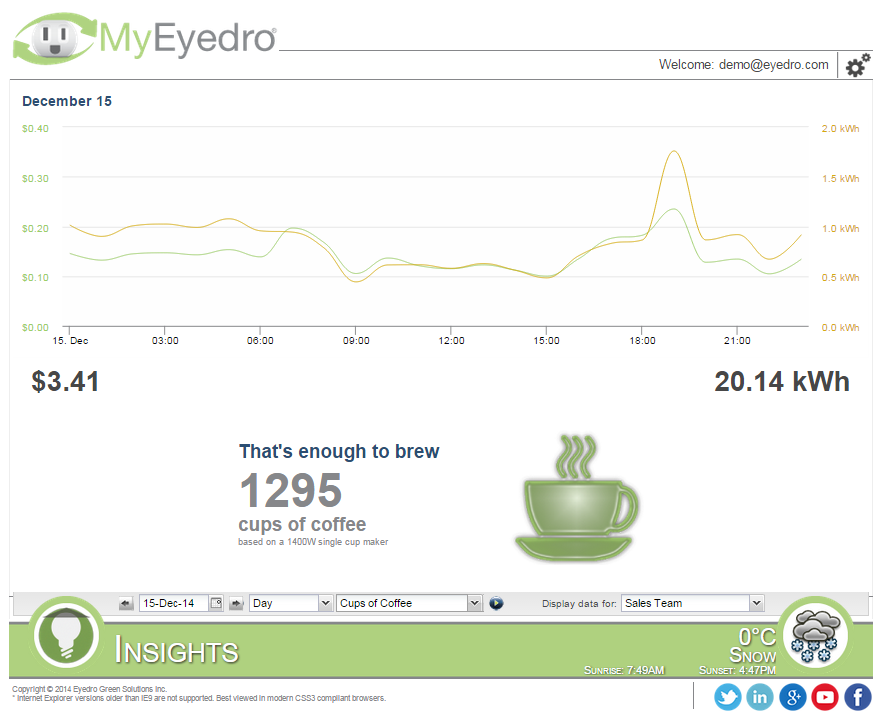Image resolution: width=882 pixels, height=724 pixels.
Task: Open the Facebook social icon
Action: tap(858, 698)
